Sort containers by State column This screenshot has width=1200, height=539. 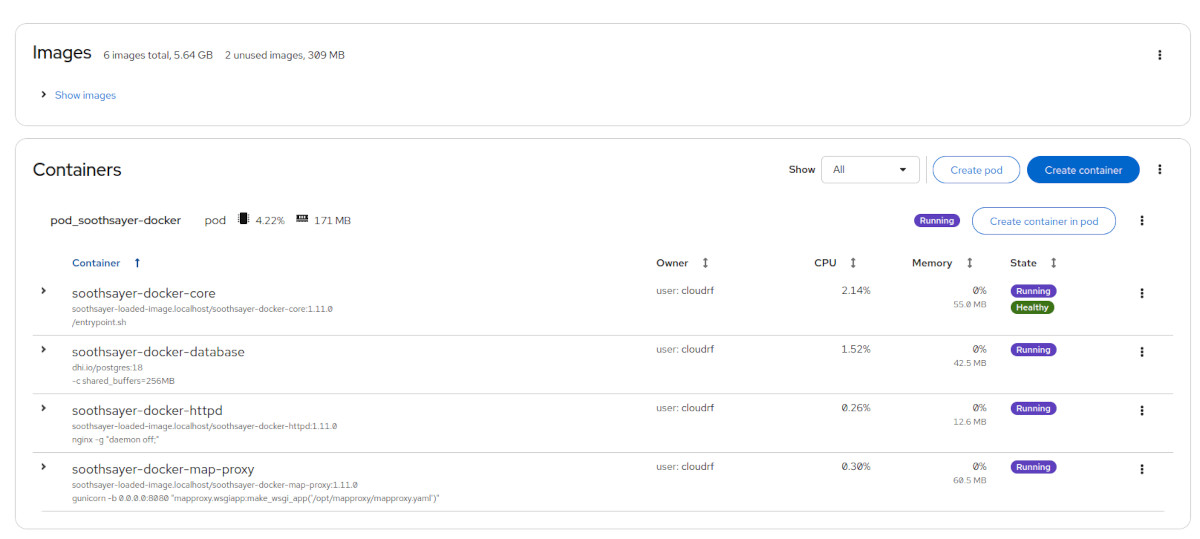1033,263
